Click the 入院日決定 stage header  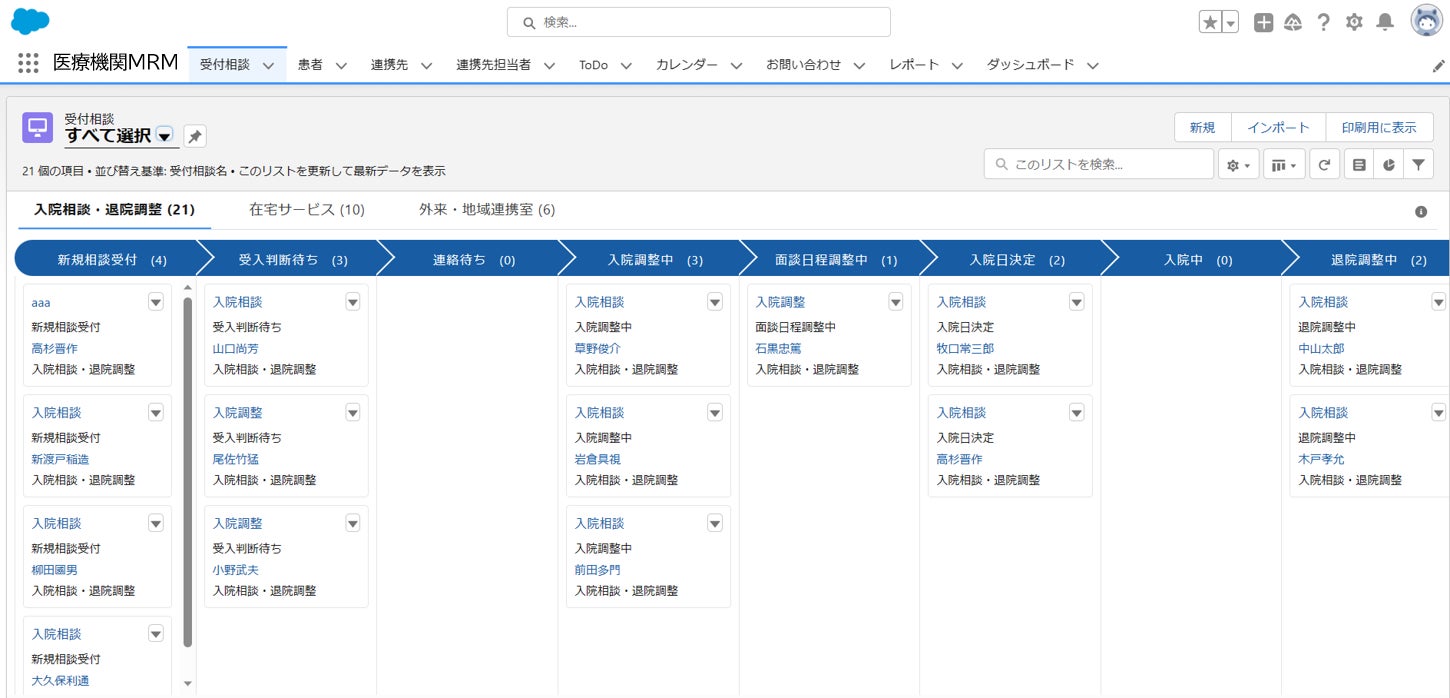point(1017,260)
